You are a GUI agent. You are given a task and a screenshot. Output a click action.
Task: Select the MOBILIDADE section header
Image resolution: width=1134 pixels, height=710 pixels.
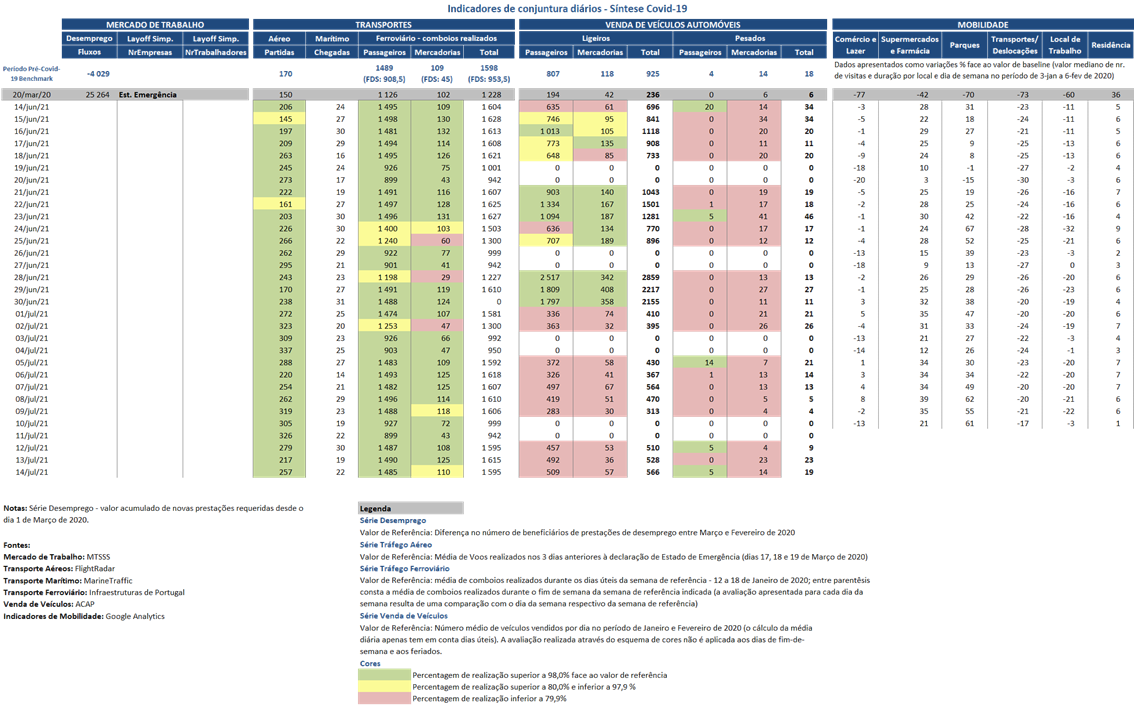pyautogui.click(x=983, y=25)
